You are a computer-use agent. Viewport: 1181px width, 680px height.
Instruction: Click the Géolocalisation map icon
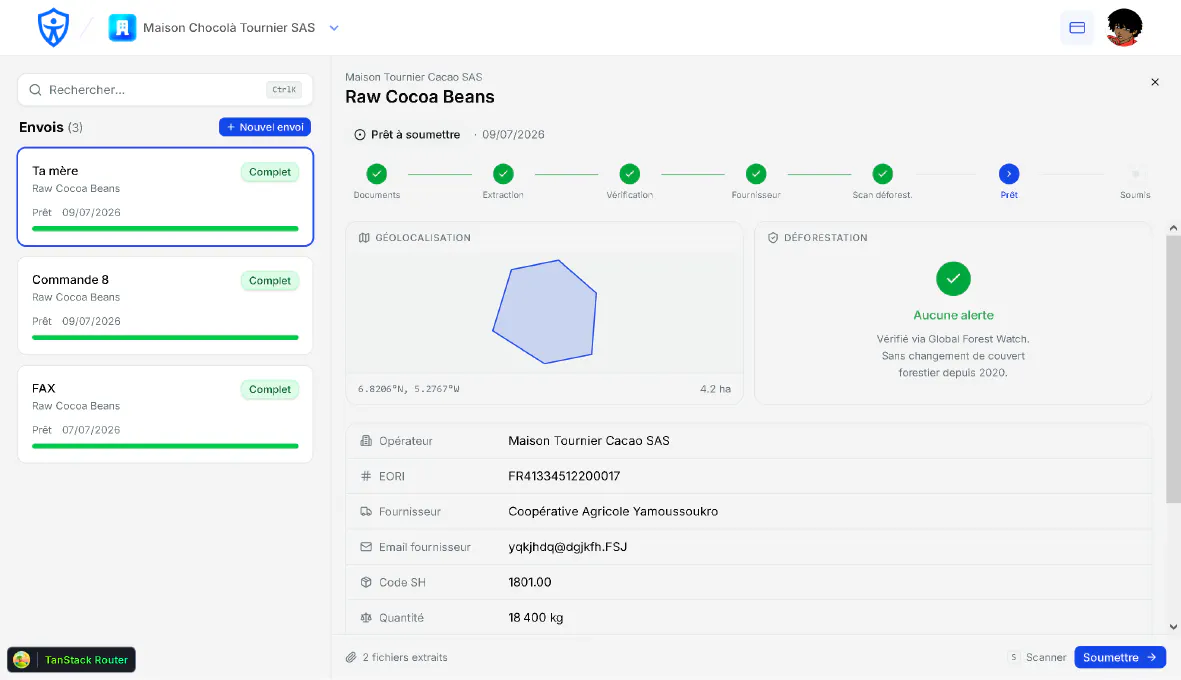365,237
